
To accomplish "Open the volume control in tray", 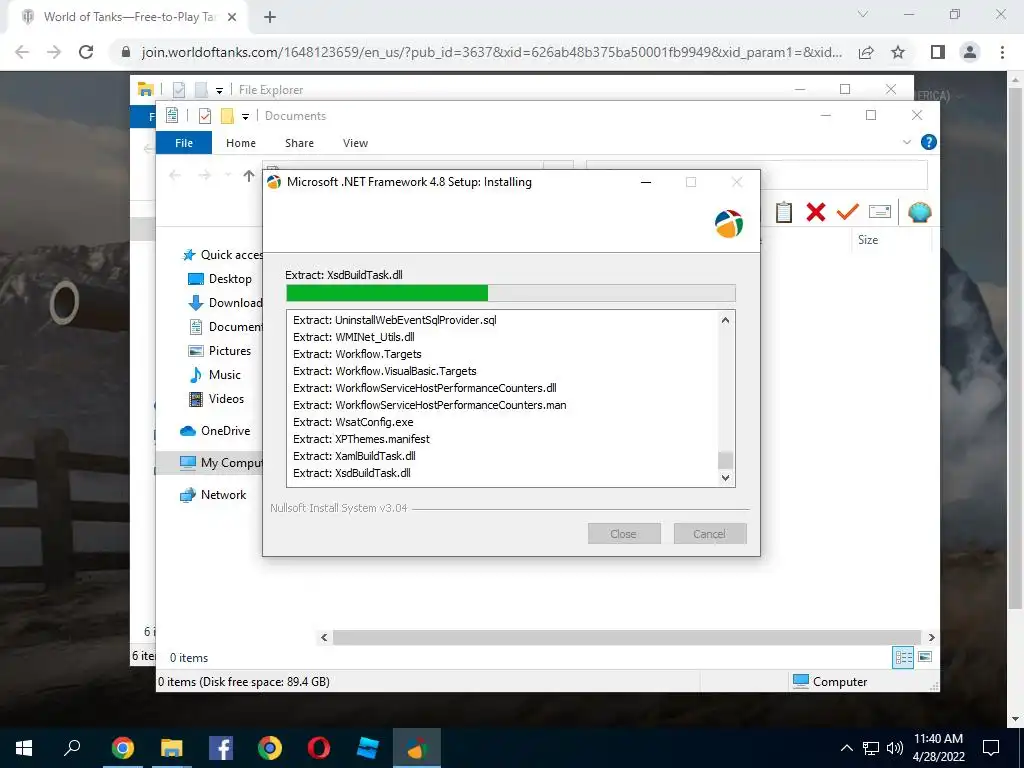I will click(x=895, y=748).
